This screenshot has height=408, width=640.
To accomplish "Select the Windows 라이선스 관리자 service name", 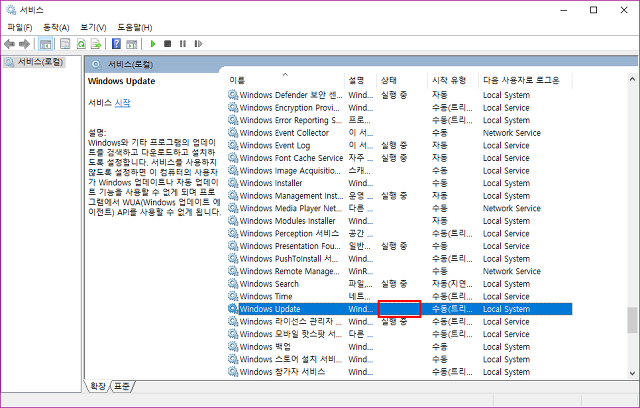I will (x=291, y=322).
